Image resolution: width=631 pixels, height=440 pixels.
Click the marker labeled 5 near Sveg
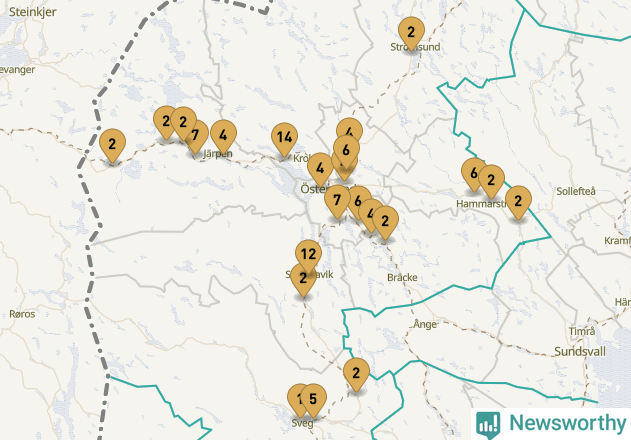[313, 400]
